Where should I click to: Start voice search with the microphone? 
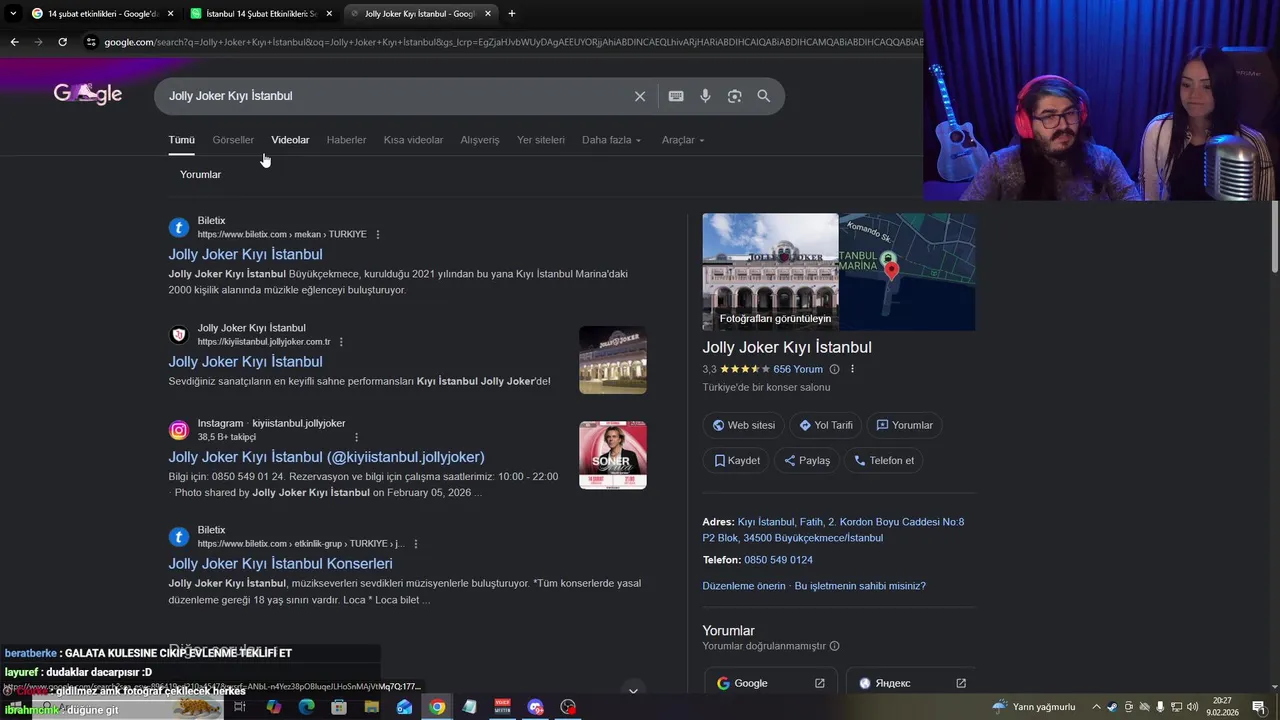705,96
